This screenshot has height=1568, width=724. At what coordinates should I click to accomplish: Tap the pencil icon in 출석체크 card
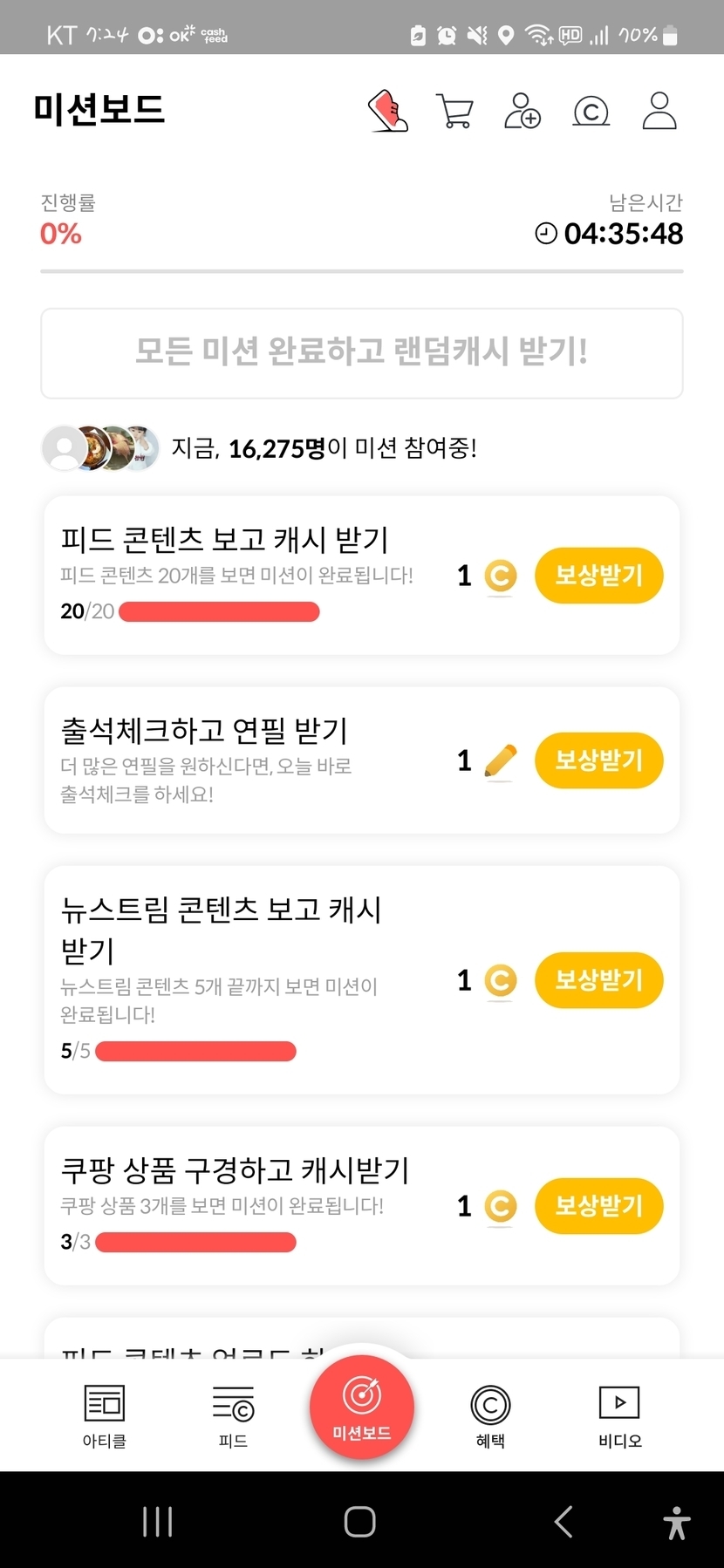[x=500, y=761]
